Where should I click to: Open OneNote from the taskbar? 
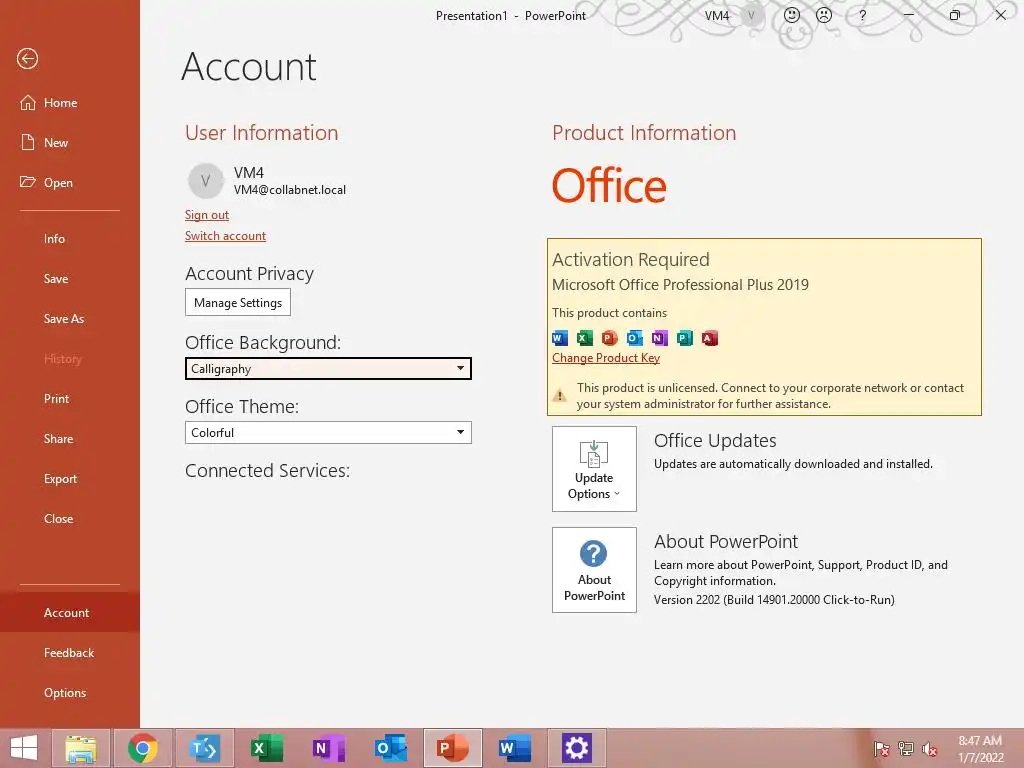click(x=328, y=748)
